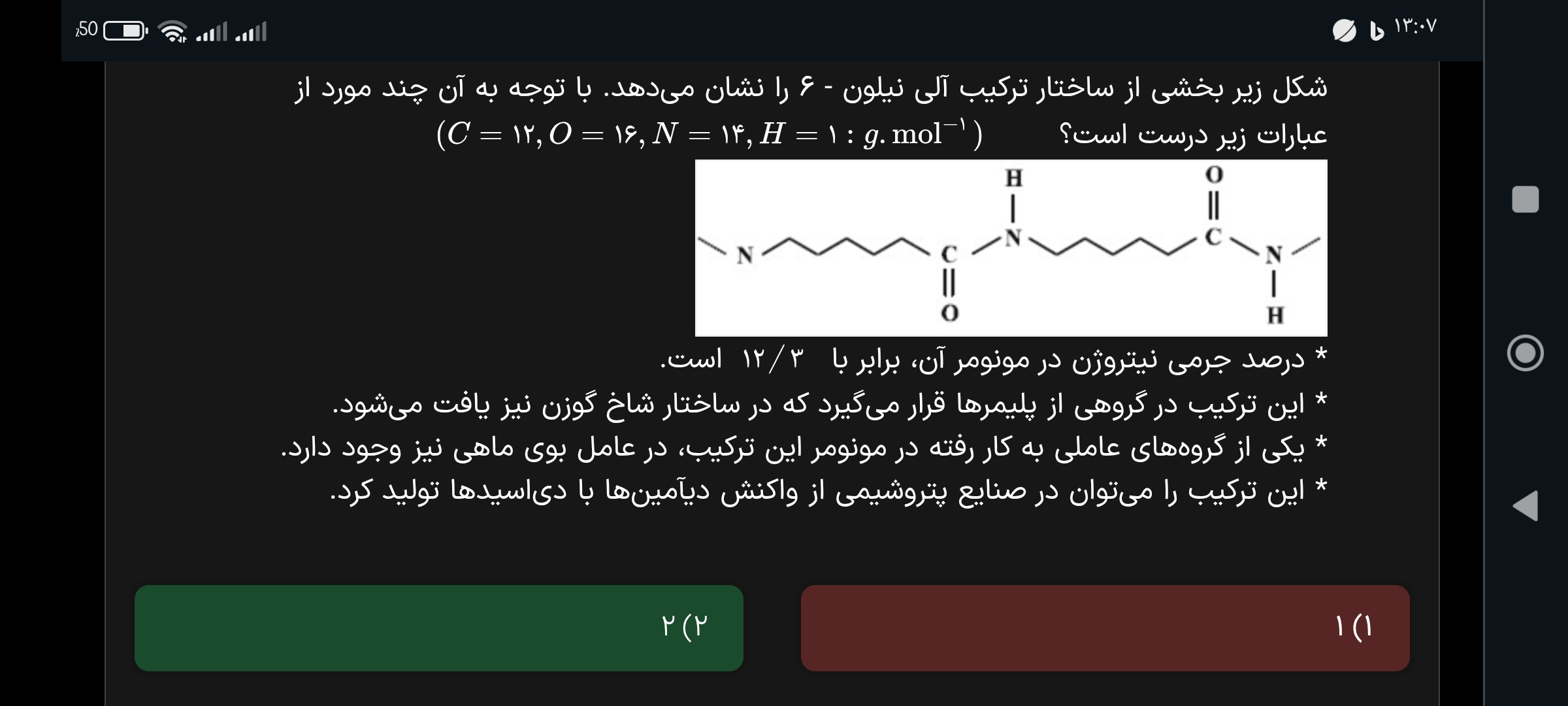
Task: Tap the status bar clock showing ۱۳:۰۷
Action: pos(1415,27)
